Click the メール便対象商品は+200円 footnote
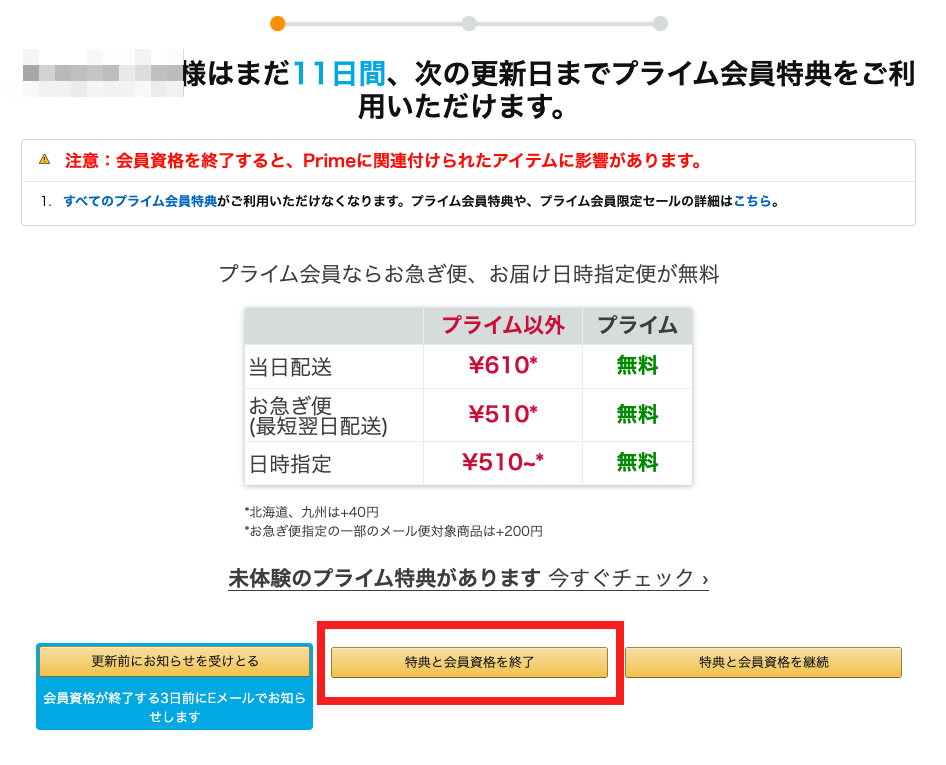Image resolution: width=946 pixels, height=765 pixels. (393, 531)
